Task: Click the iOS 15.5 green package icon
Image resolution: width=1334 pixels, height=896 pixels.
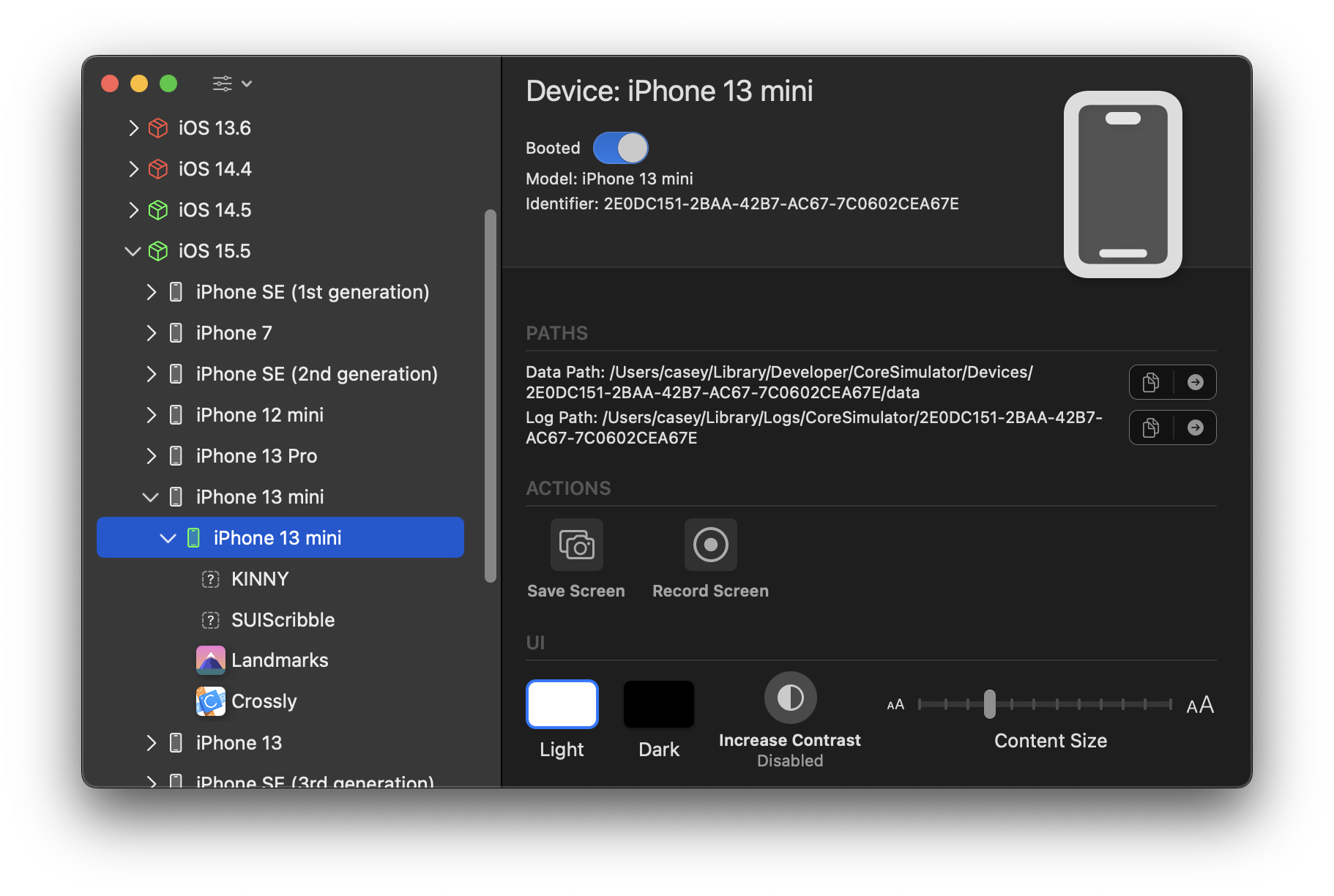Action: 158,251
